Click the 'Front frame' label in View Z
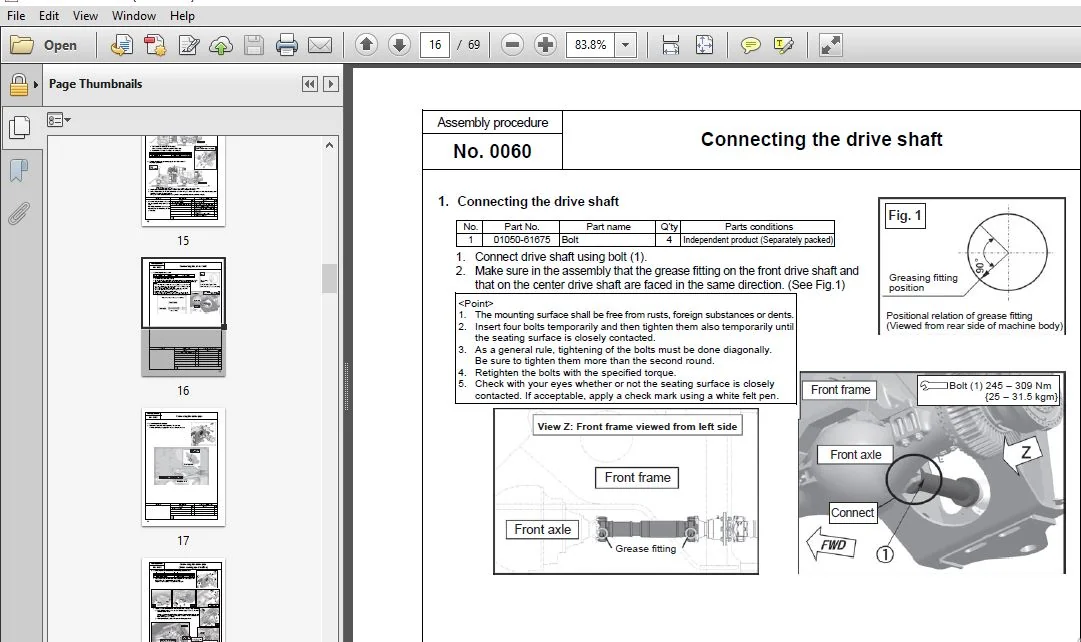1081x642 pixels. point(637,477)
